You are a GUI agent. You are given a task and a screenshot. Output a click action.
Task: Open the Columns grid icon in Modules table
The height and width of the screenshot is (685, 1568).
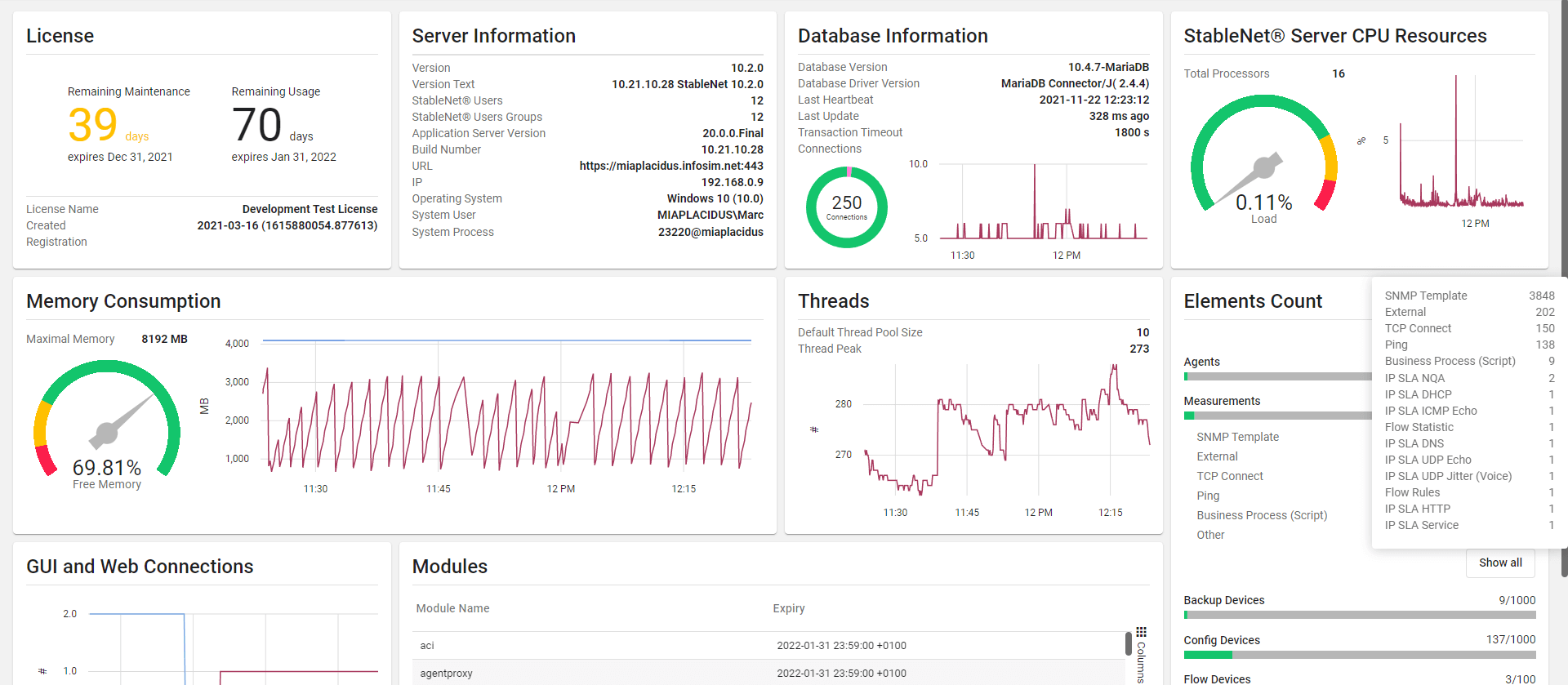[1141, 632]
